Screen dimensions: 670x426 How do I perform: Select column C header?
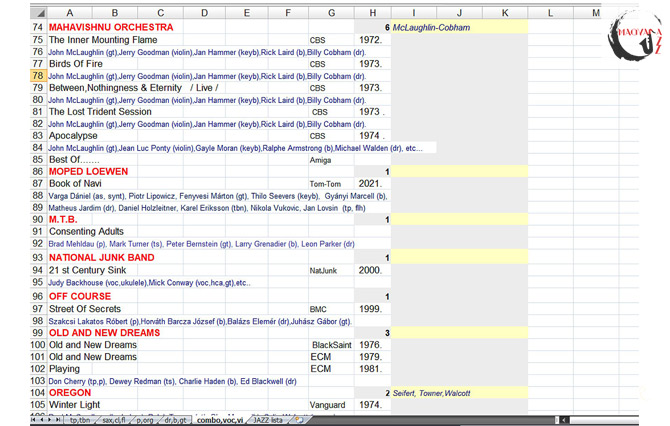point(160,13)
